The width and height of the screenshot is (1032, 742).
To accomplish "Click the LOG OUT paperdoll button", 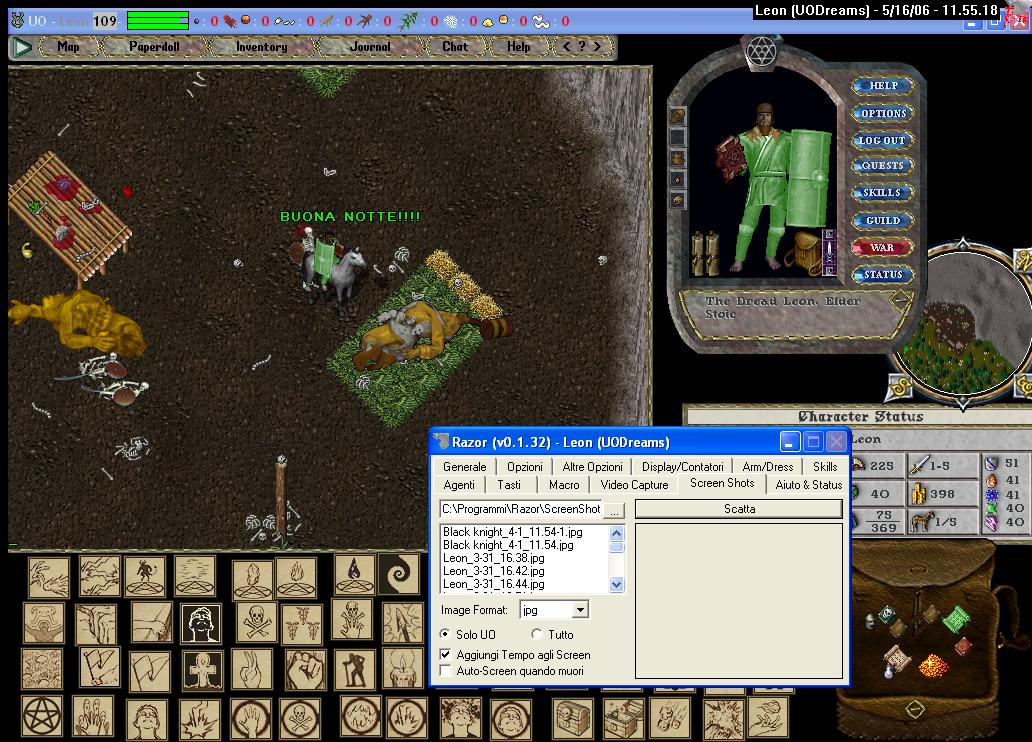I will (883, 140).
